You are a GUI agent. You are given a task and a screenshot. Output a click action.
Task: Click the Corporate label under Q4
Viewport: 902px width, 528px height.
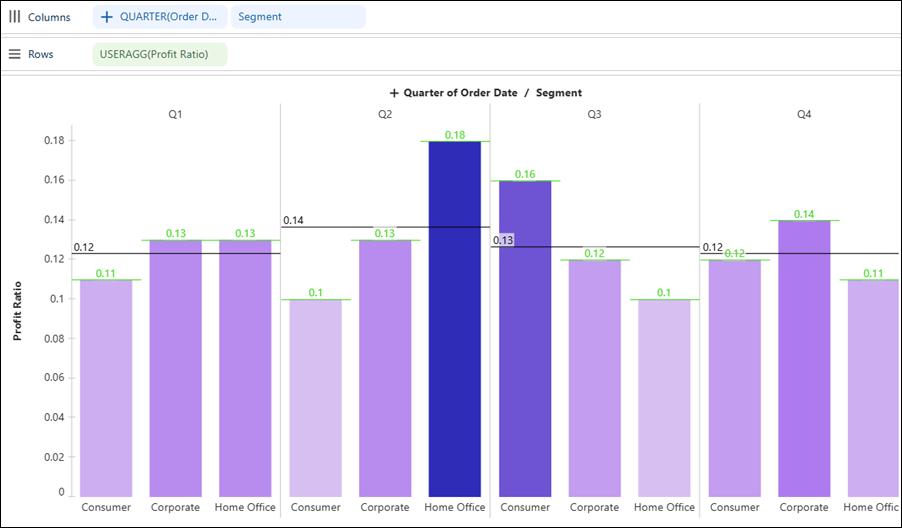coord(804,507)
